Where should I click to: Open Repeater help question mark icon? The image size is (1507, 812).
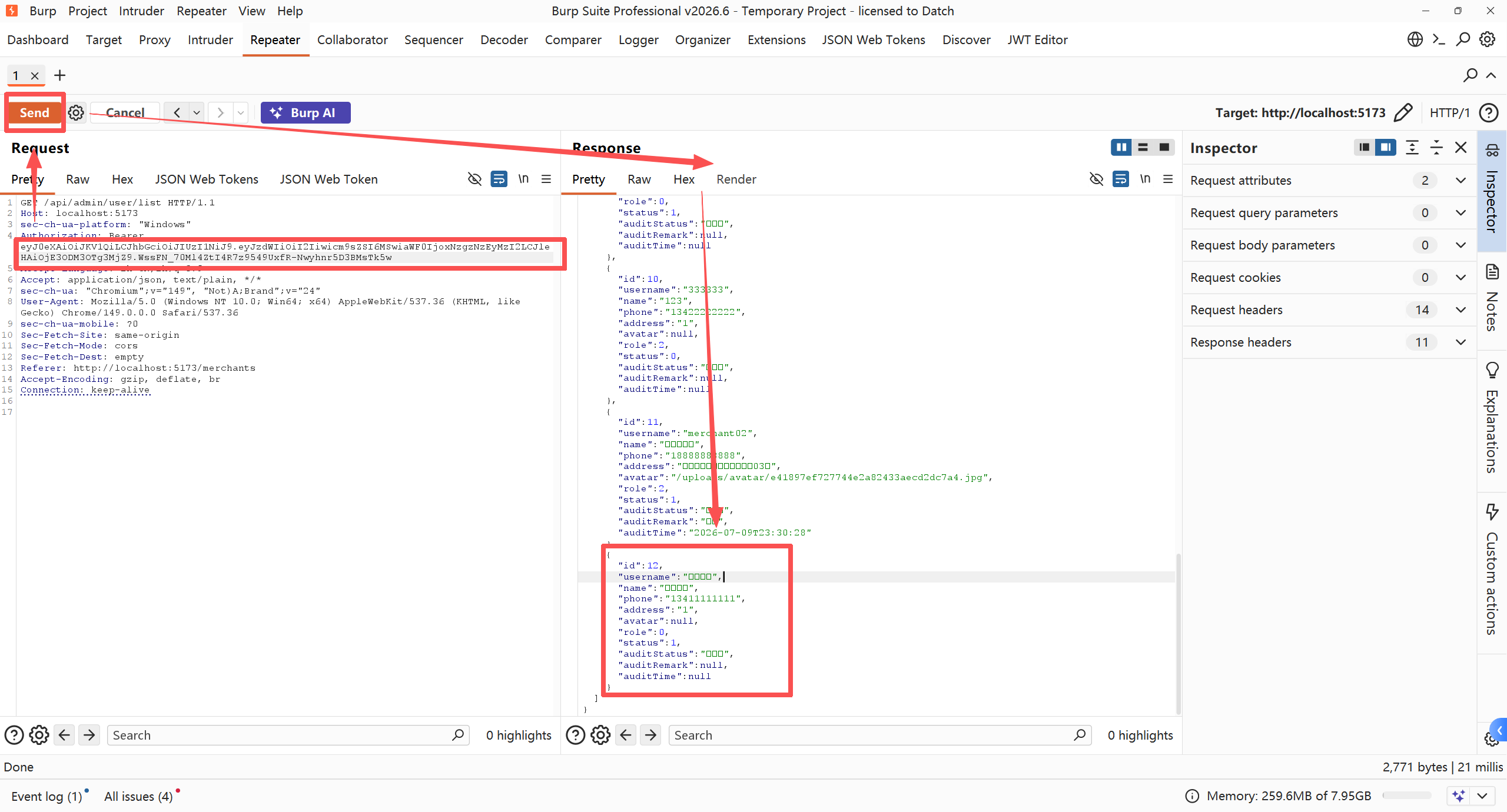(x=1489, y=112)
